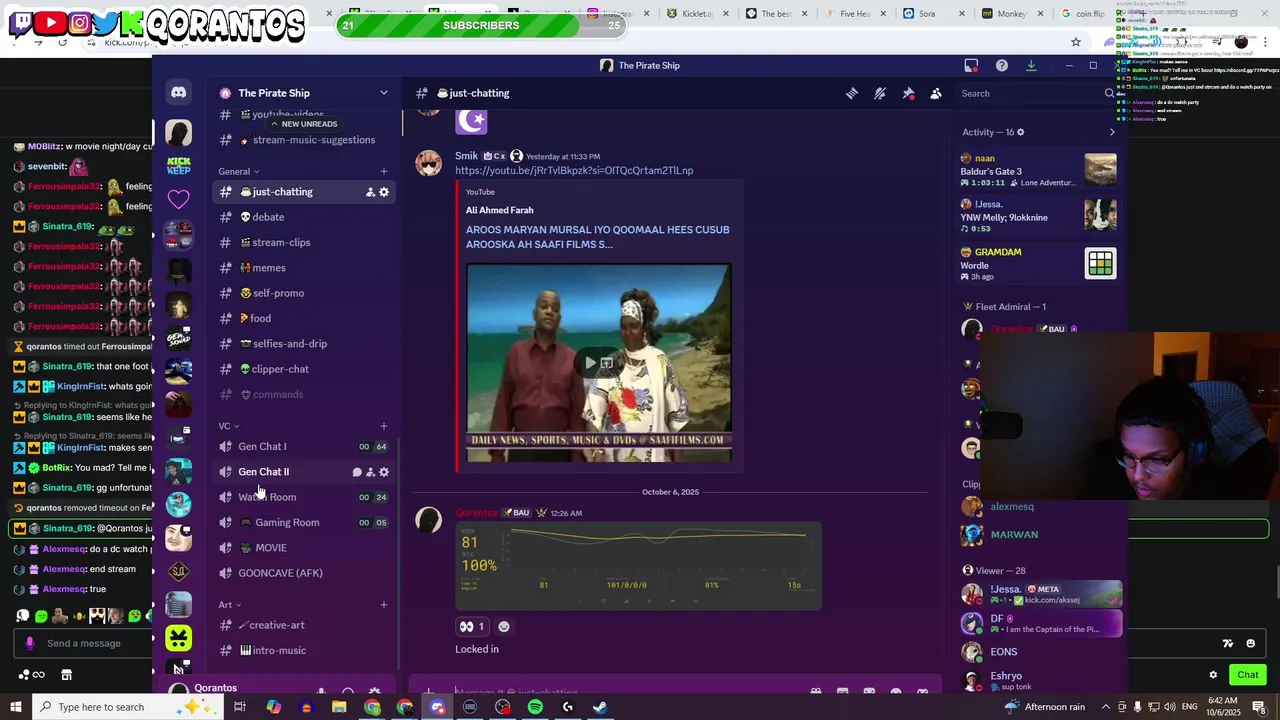This screenshot has width=1280, height=720.
Task: Create channel in Art category plus
Action: click(383, 605)
